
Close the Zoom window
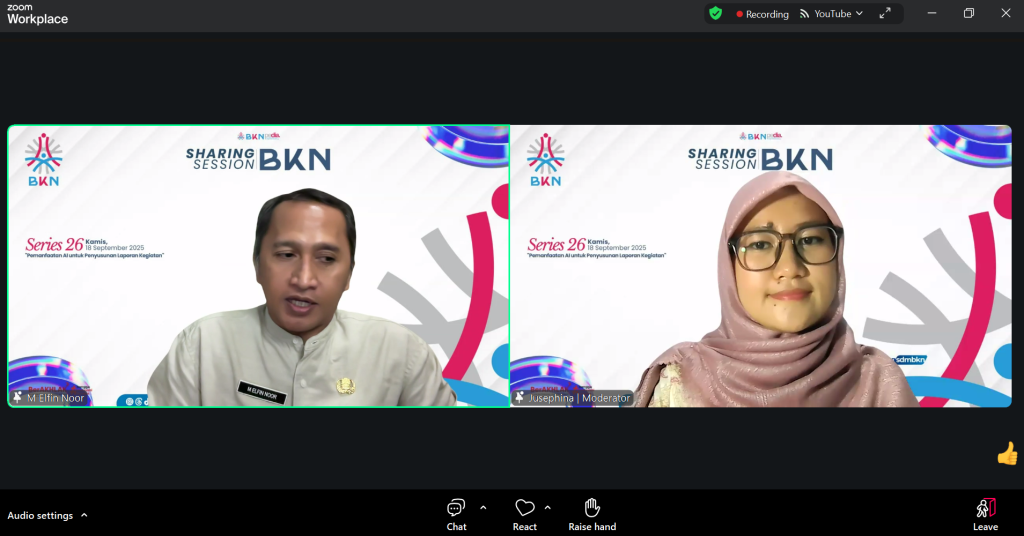[x=1006, y=14]
